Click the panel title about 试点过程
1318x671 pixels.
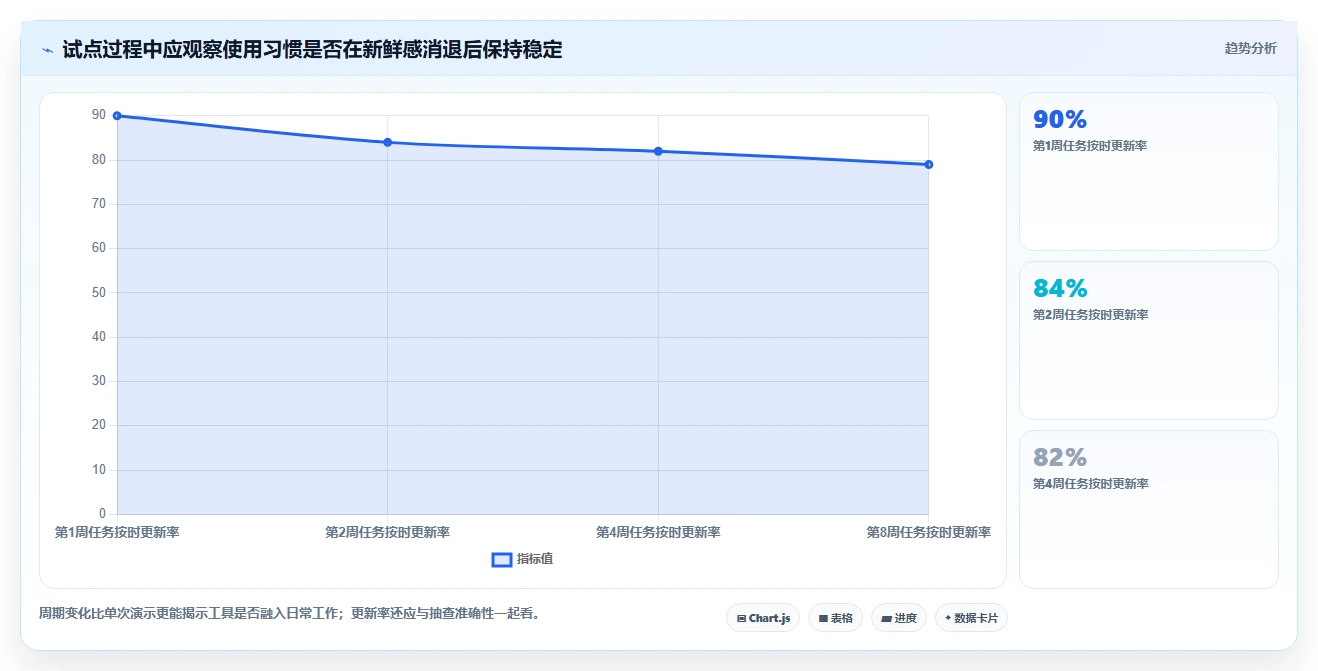(x=312, y=49)
